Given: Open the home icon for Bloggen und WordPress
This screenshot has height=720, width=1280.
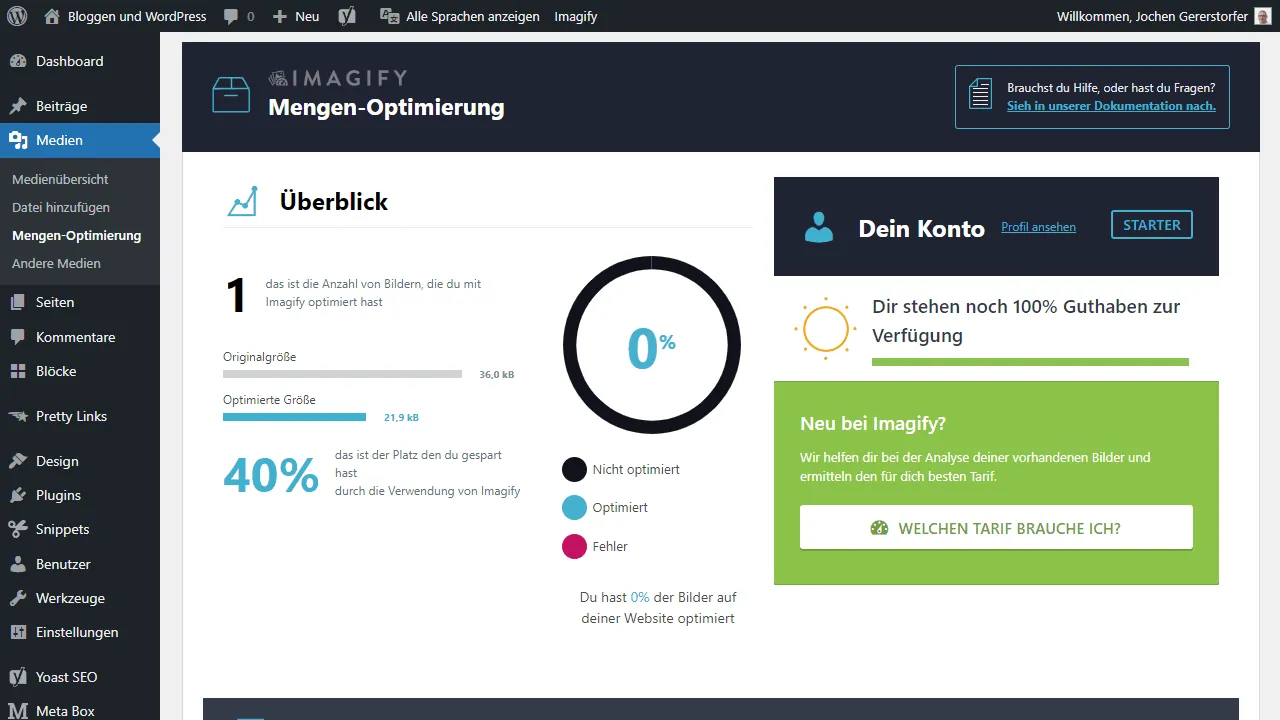Looking at the screenshot, I should (x=52, y=16).
